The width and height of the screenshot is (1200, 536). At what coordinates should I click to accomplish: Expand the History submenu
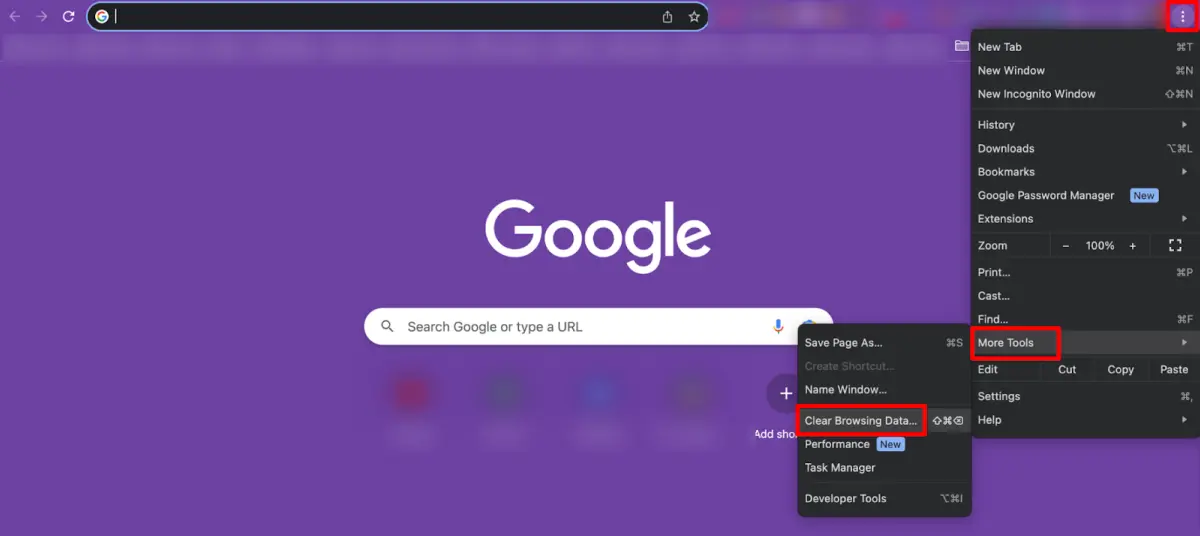(1085, 125)
